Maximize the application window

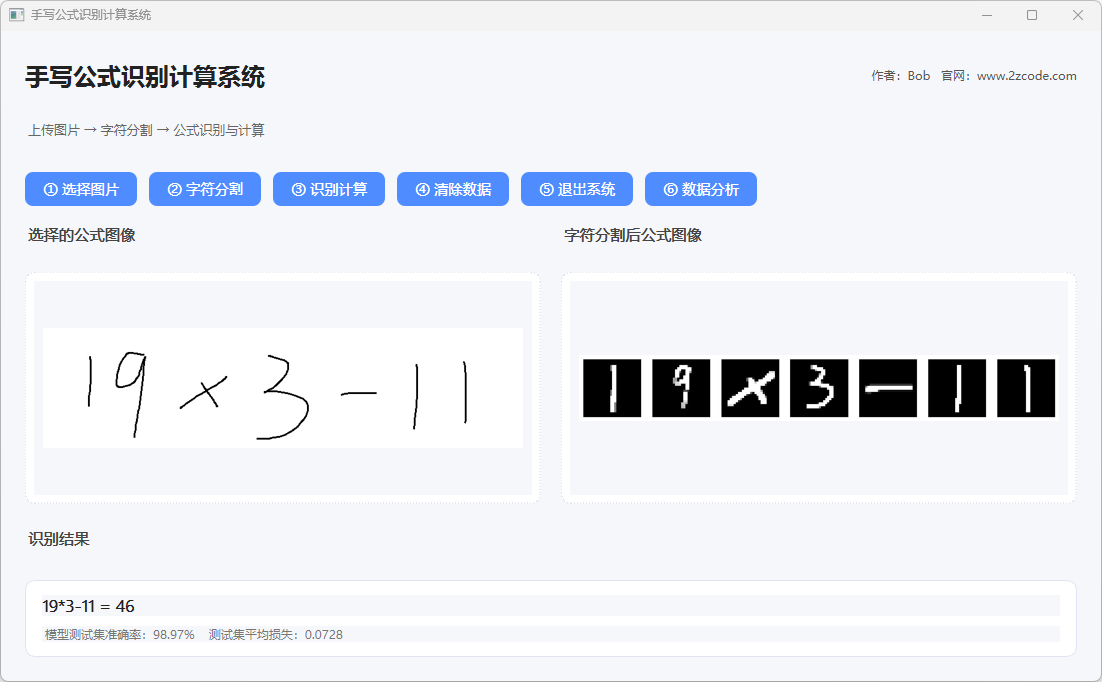(x=1032, y=15)
